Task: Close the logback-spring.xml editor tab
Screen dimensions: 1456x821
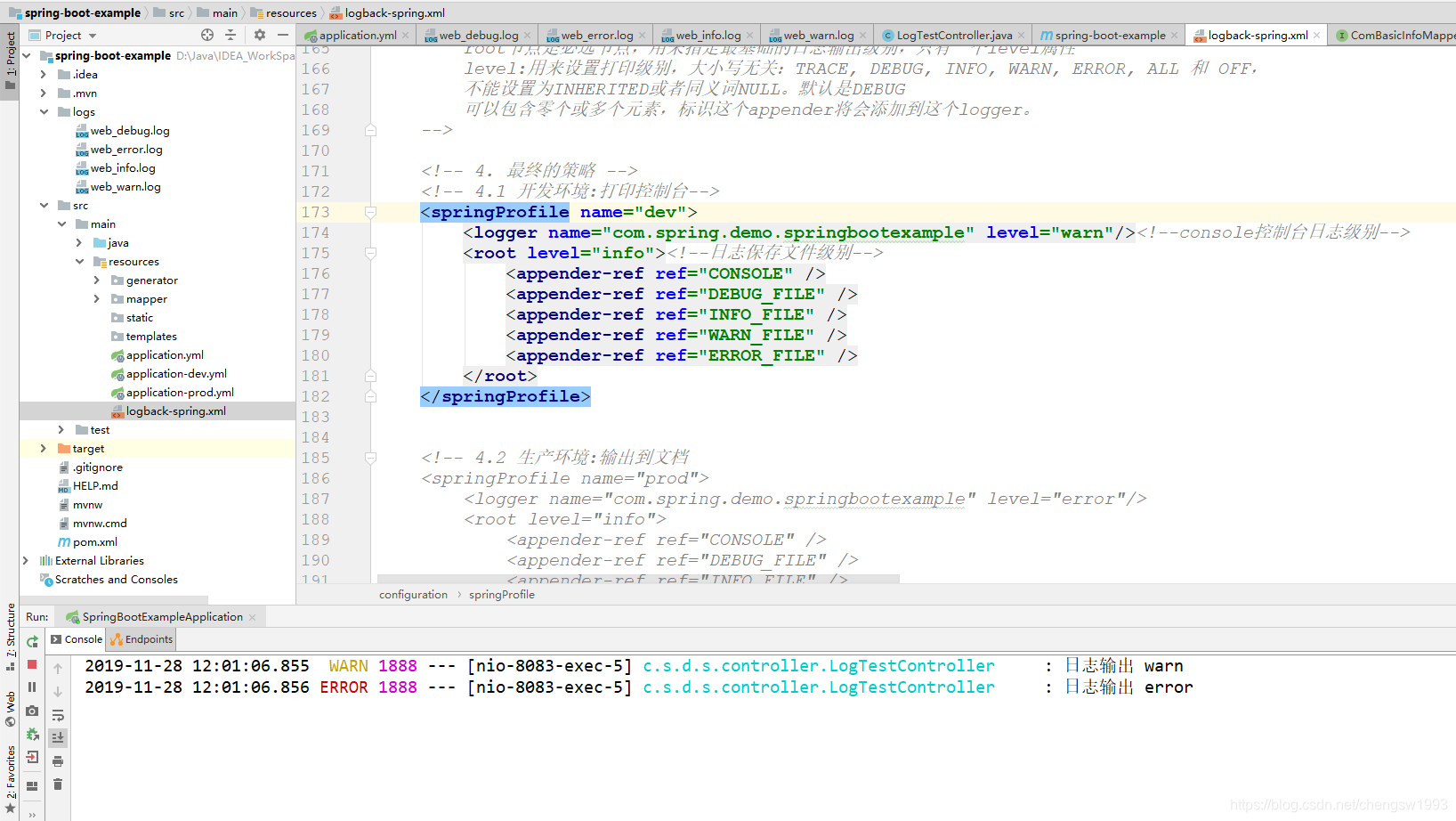Action: click(x=1316, y=36)
